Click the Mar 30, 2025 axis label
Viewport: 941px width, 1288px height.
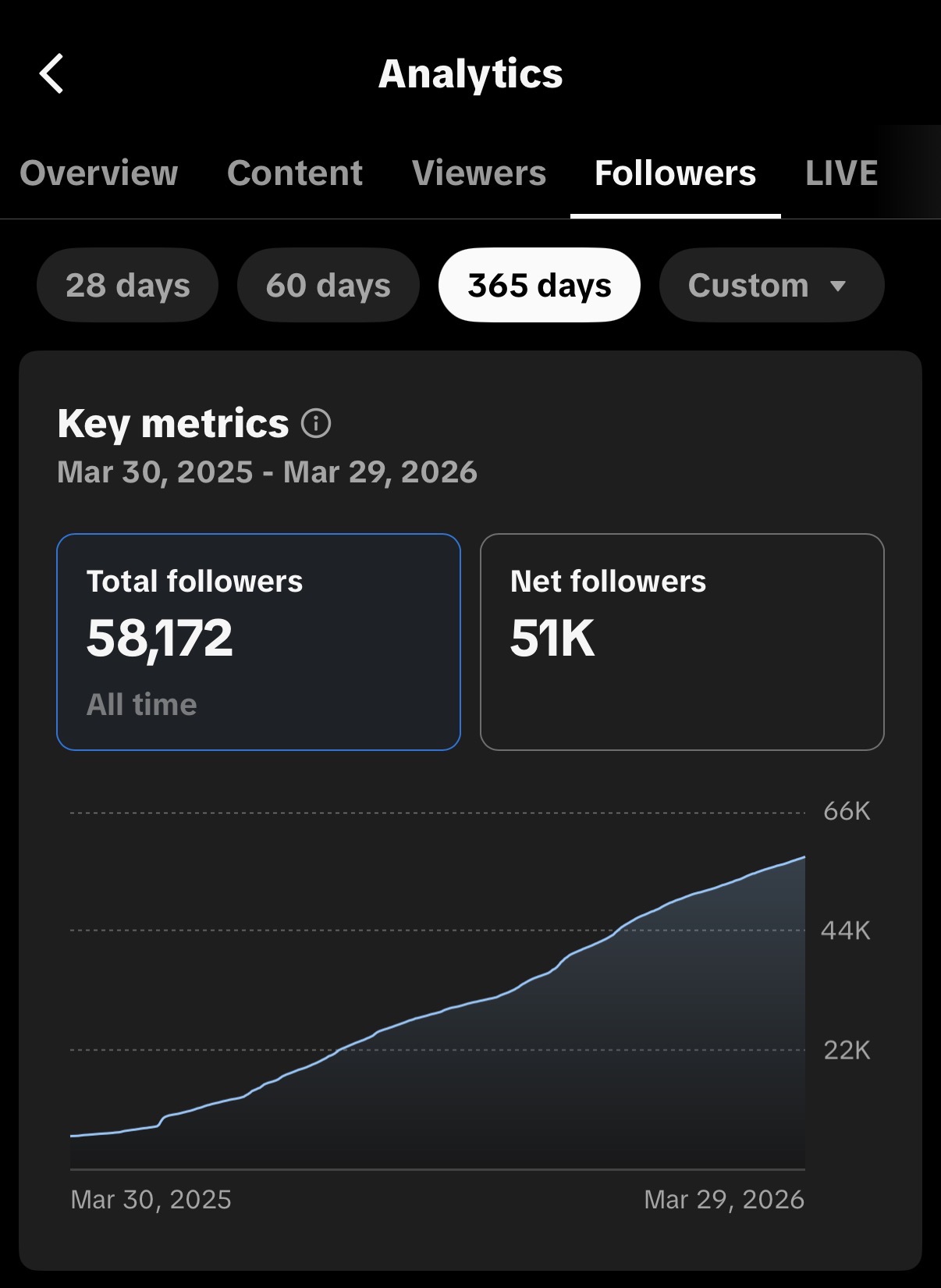click(151, 1200)
